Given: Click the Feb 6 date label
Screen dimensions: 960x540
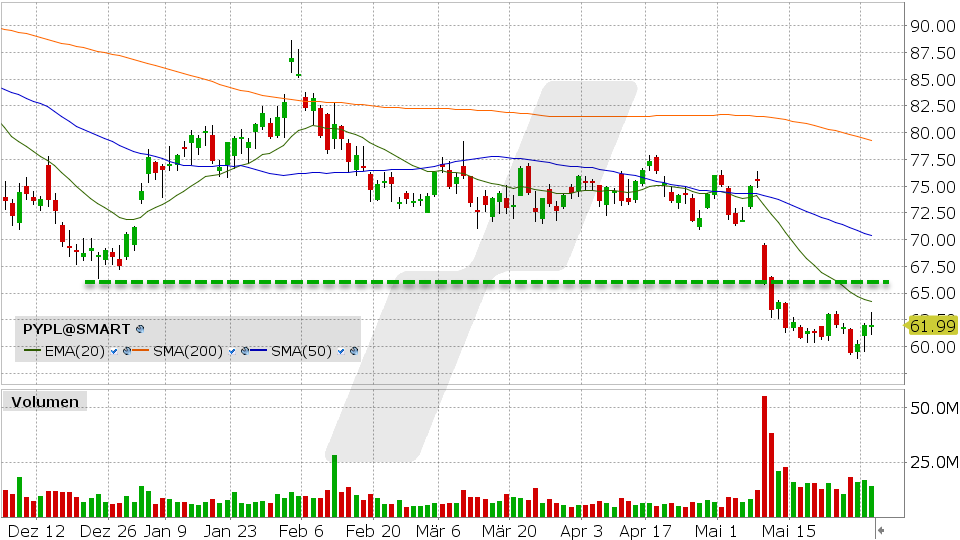Looking at the screenshot, I should (x=301, y=531).
